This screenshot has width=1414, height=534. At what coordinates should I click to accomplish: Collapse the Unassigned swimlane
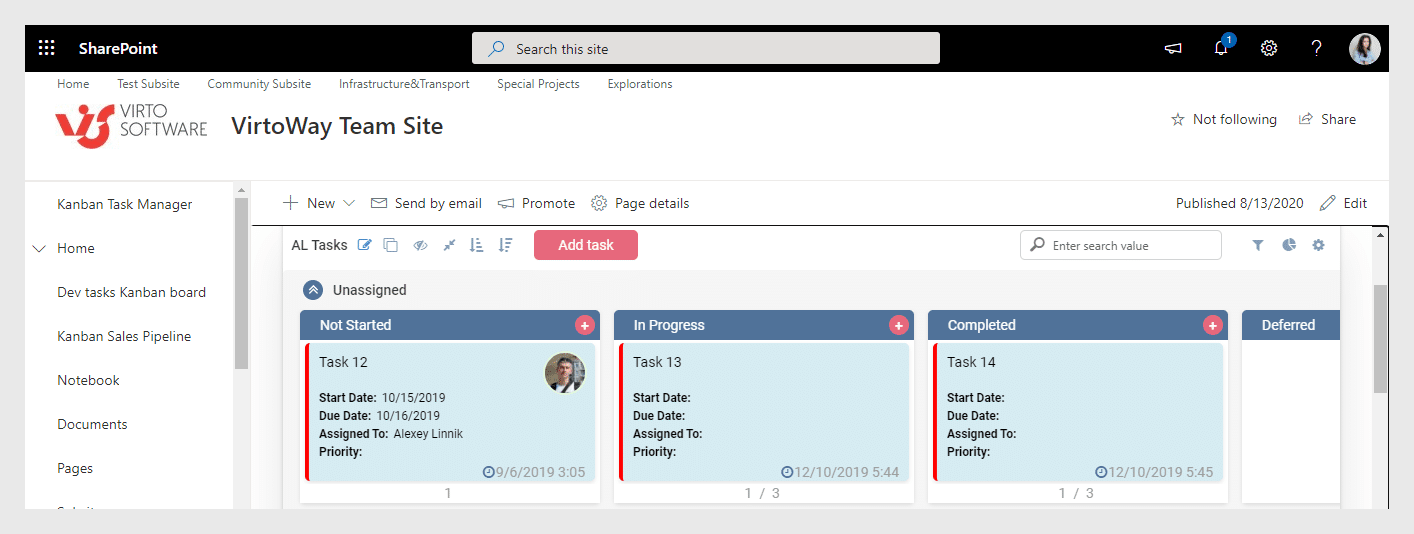coord(313,290)
